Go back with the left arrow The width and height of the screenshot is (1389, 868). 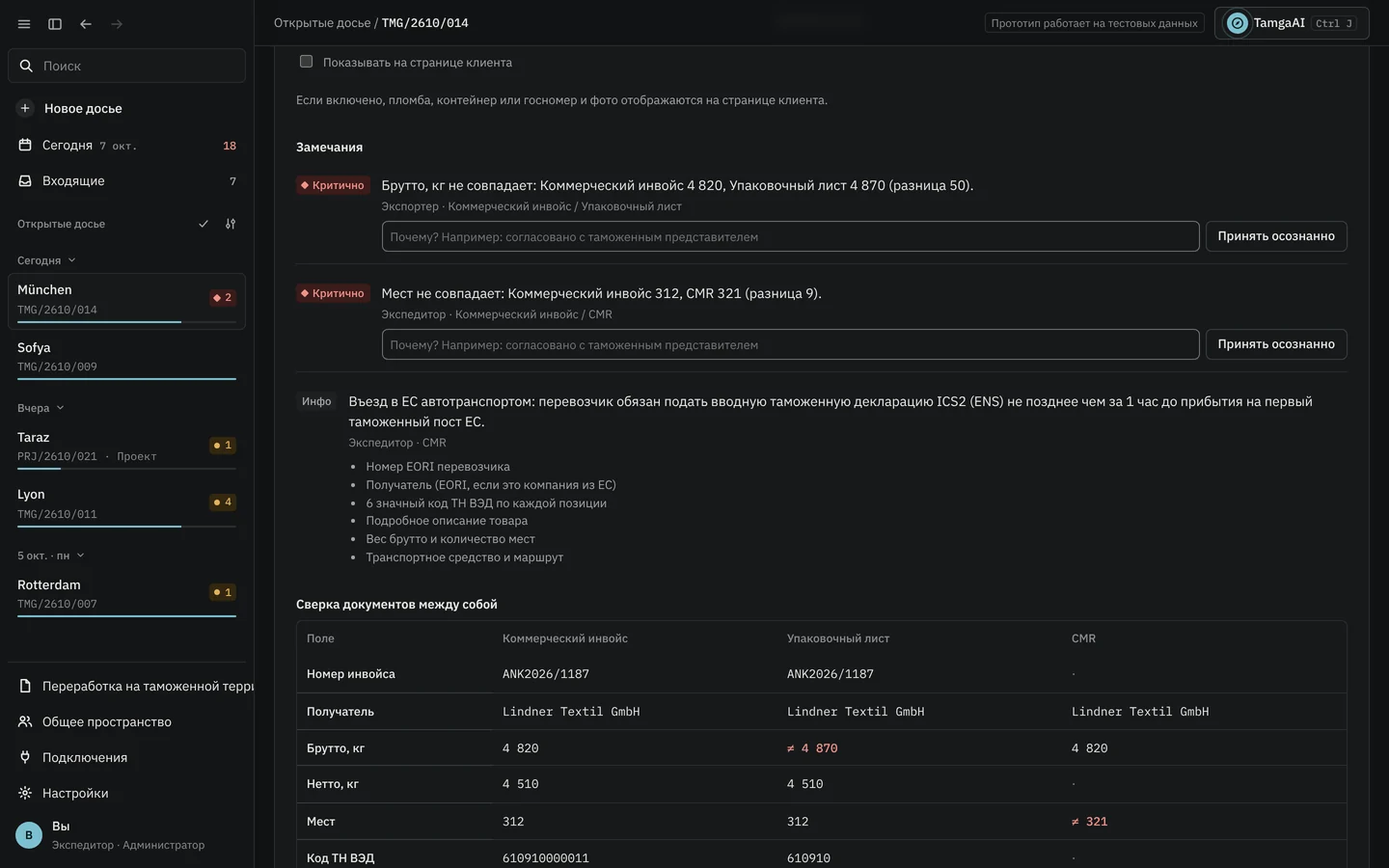point(86,24)
